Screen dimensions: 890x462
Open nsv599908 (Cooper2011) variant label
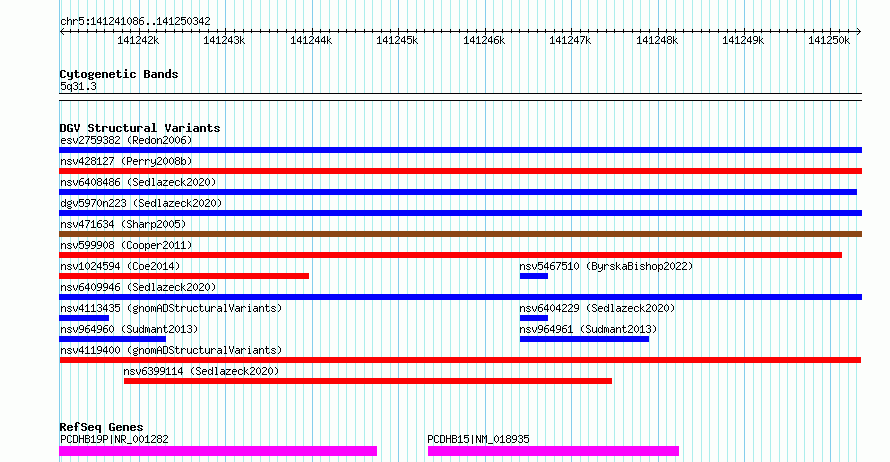point(126,245)
